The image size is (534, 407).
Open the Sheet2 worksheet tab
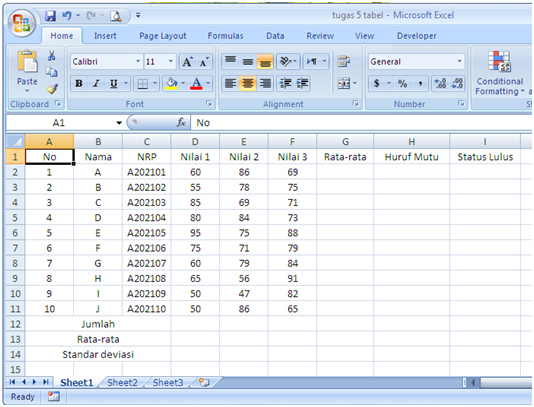(x=123, y=383)
